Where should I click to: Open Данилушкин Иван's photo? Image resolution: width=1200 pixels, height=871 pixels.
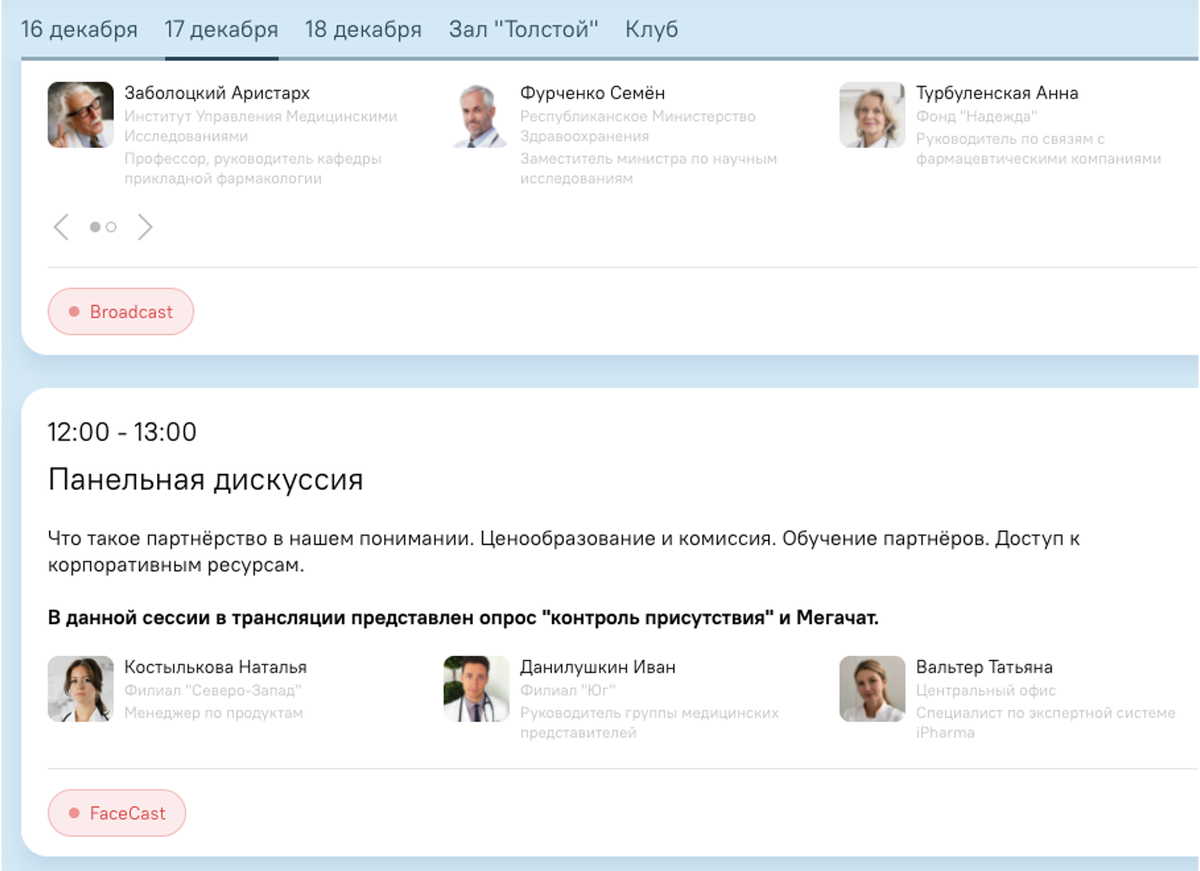[477, 689]
